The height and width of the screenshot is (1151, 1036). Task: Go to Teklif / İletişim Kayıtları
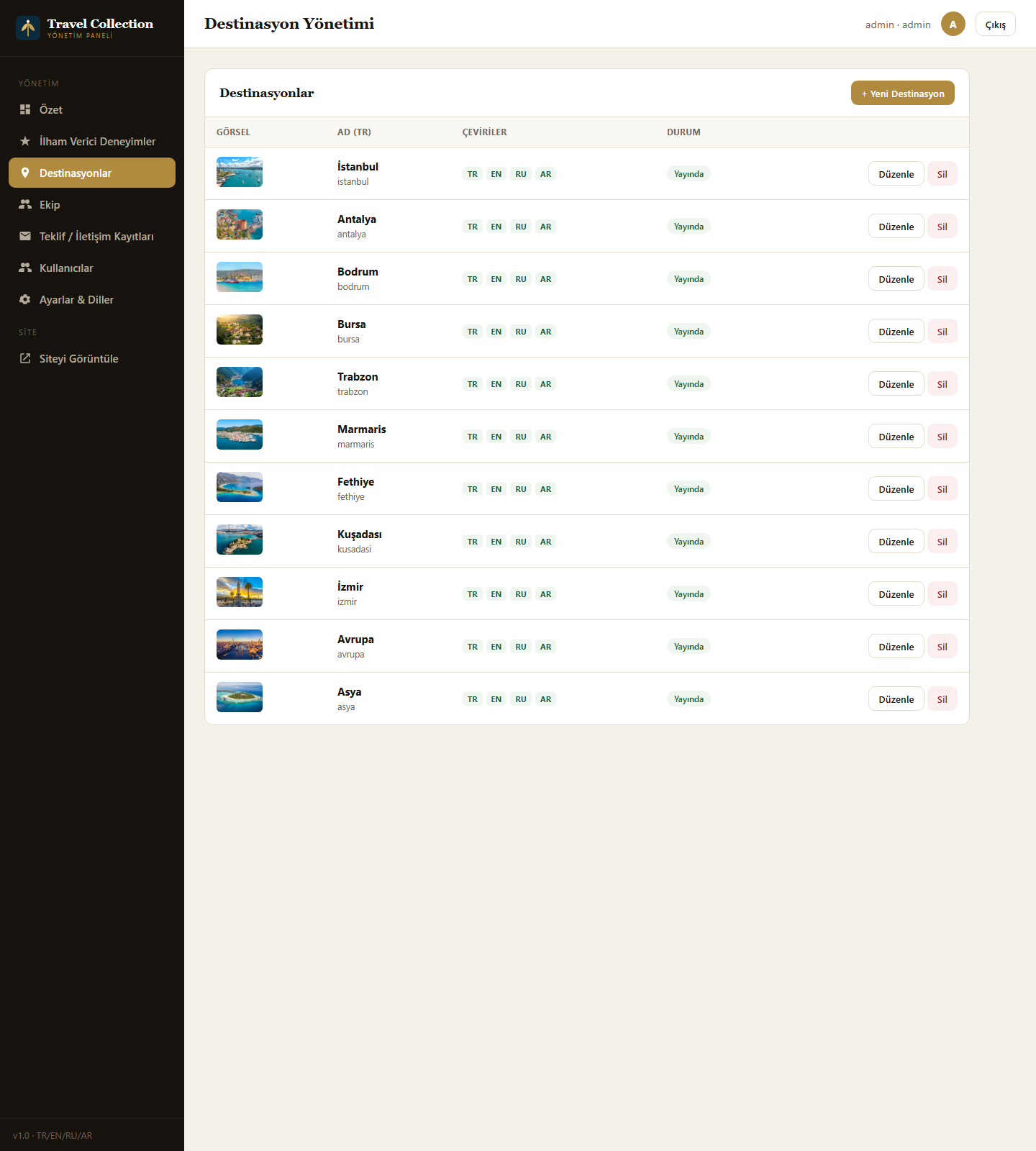92,236
